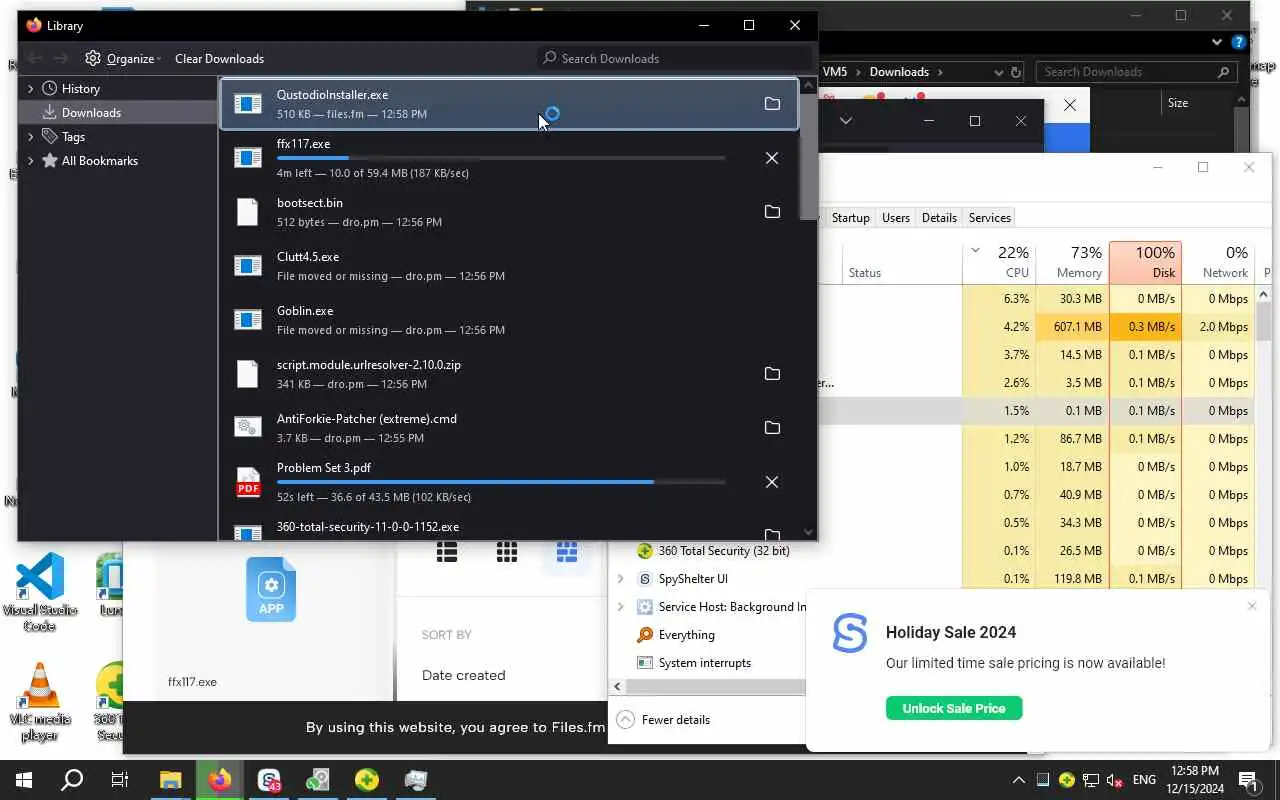The image size is (1280, 800).
Task: Go back in the Library window
Action: pos(35,58)
